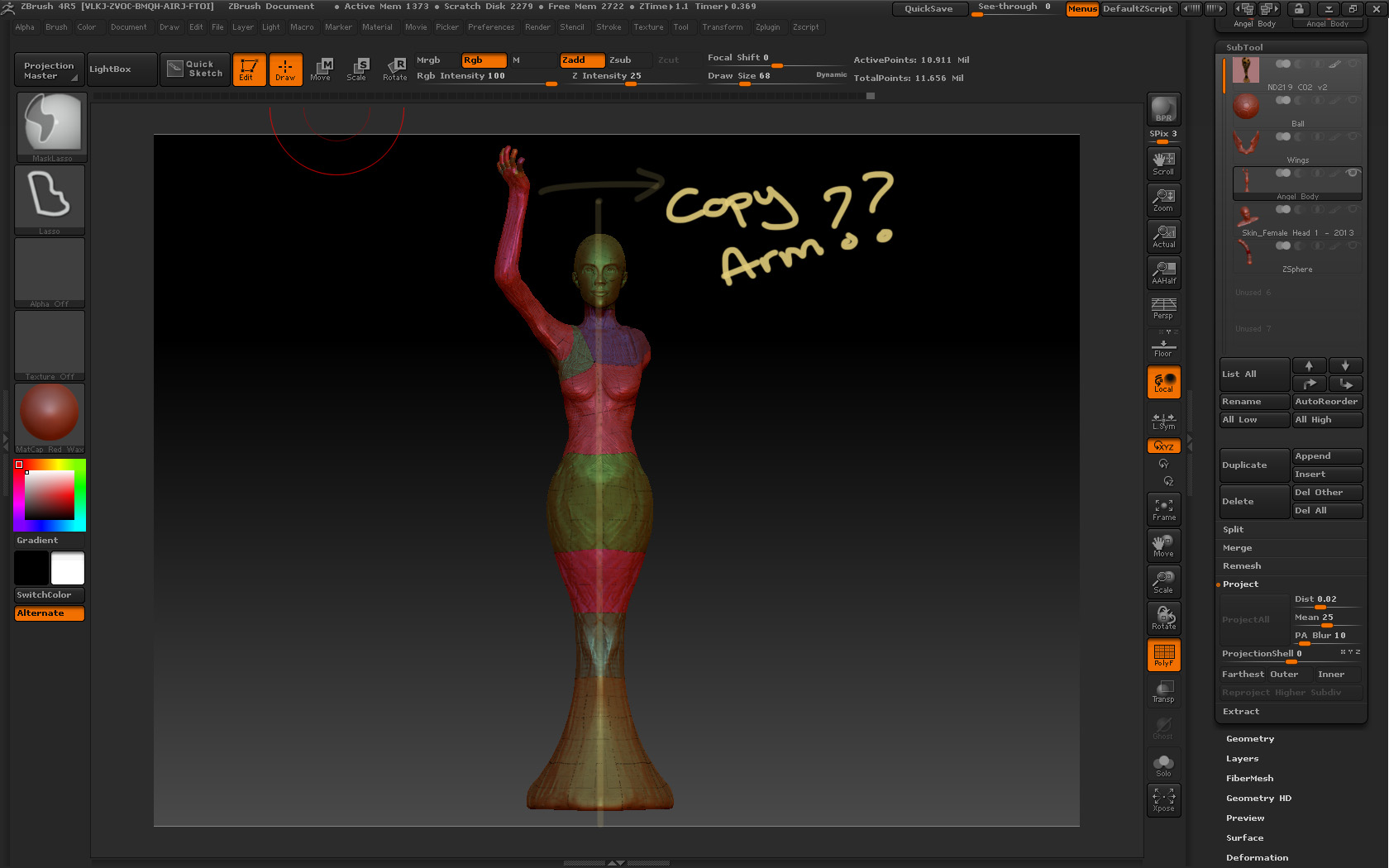Activate the Scroll navigation tool
The height and width of the screenshot is (868, 1389).
click(1163, 162)
